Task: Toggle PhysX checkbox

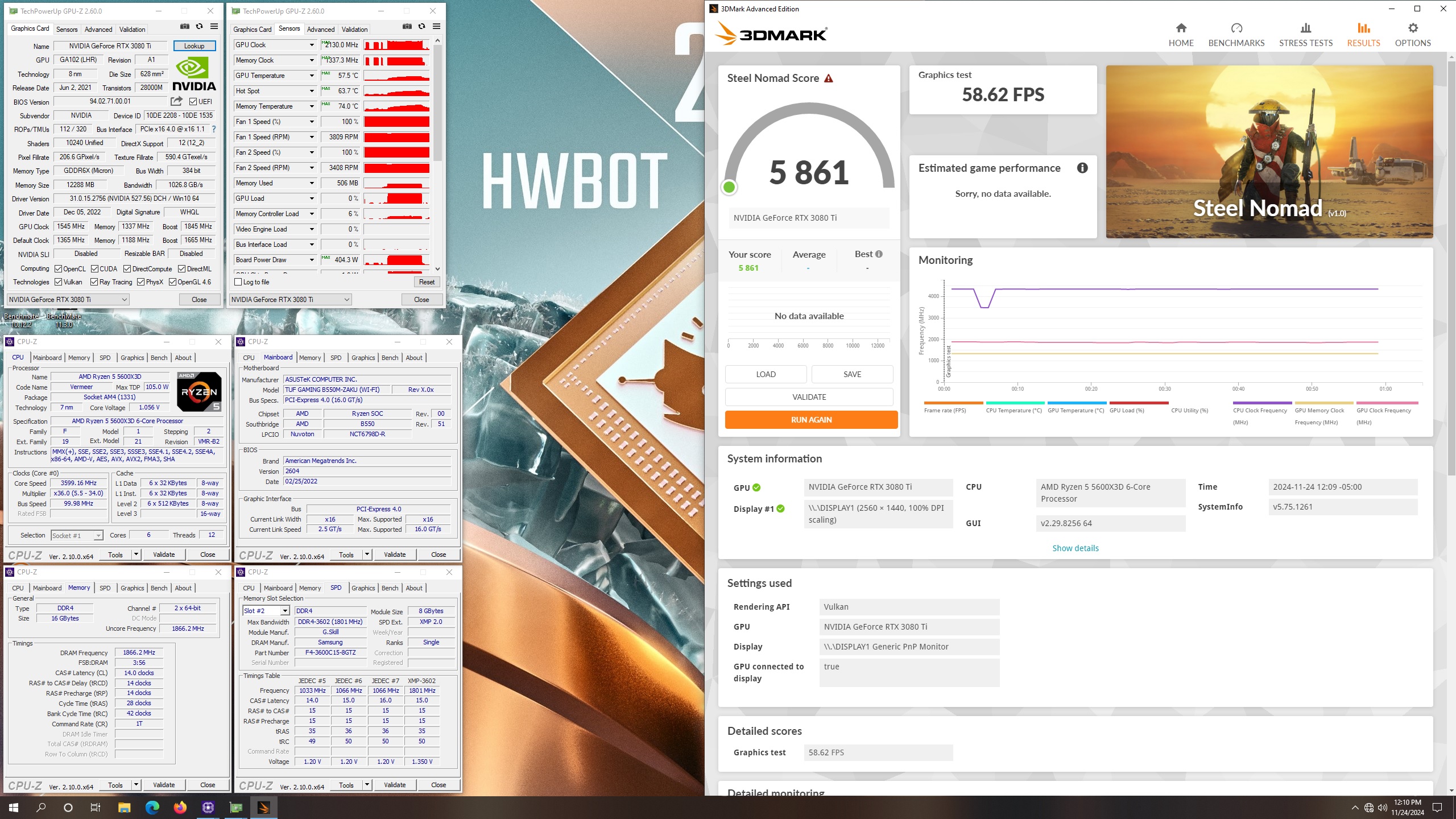Action: [140, 282]
